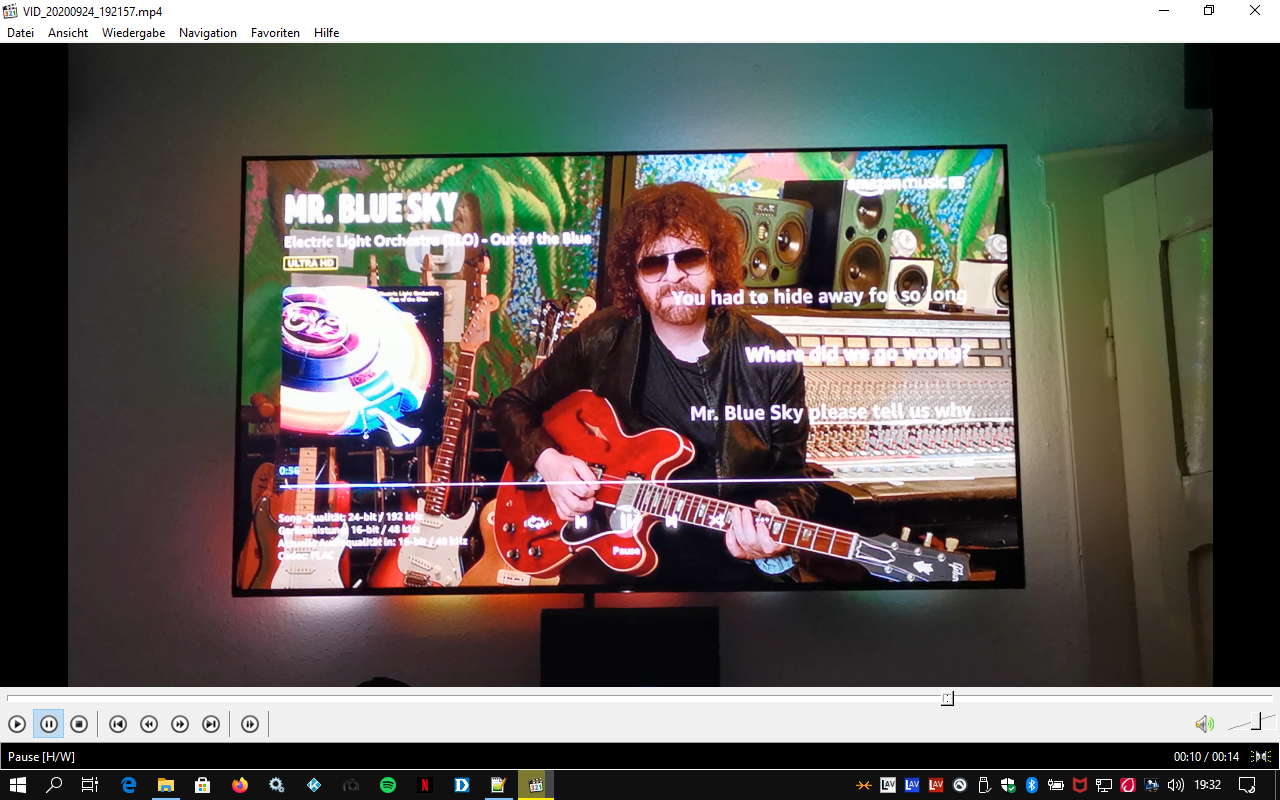Click the application icon in the title bar
1280x800 pixels.
(11, 11)
